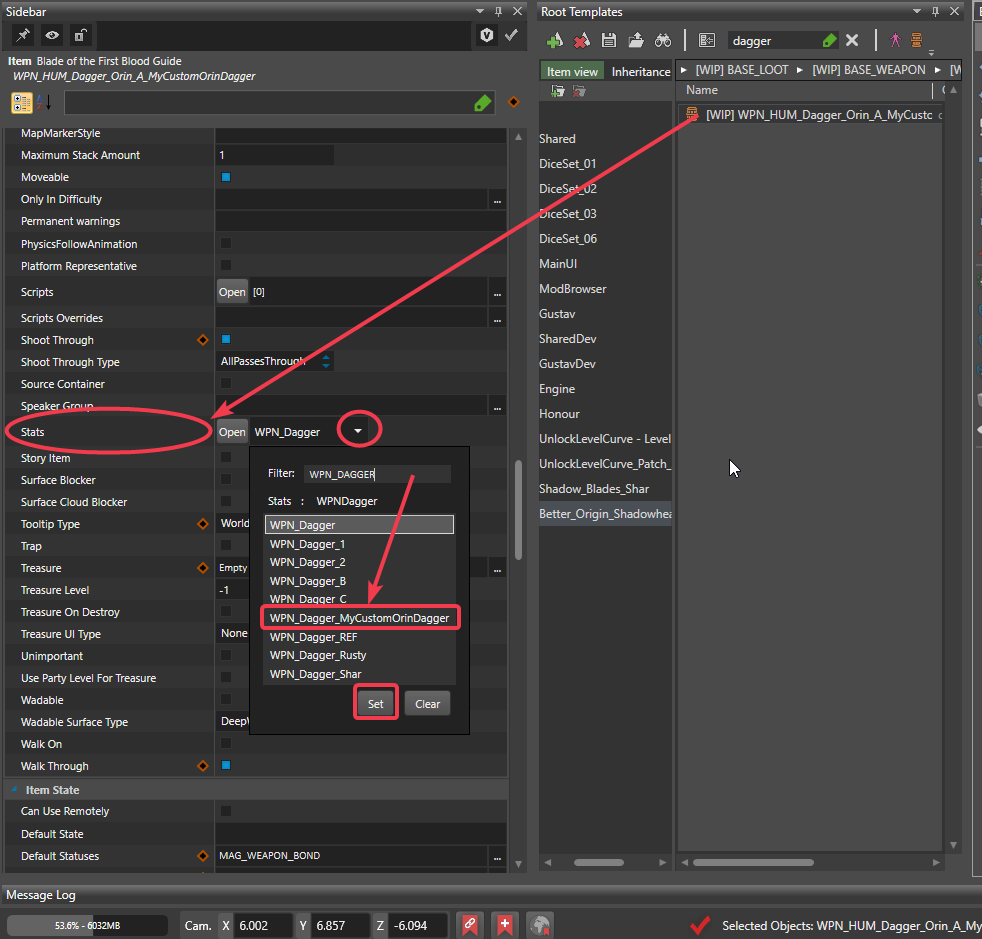The height and width of the screenshot is (939, 982).
Task: Open the Stats dropdown arrow
Action: (358, 432)
